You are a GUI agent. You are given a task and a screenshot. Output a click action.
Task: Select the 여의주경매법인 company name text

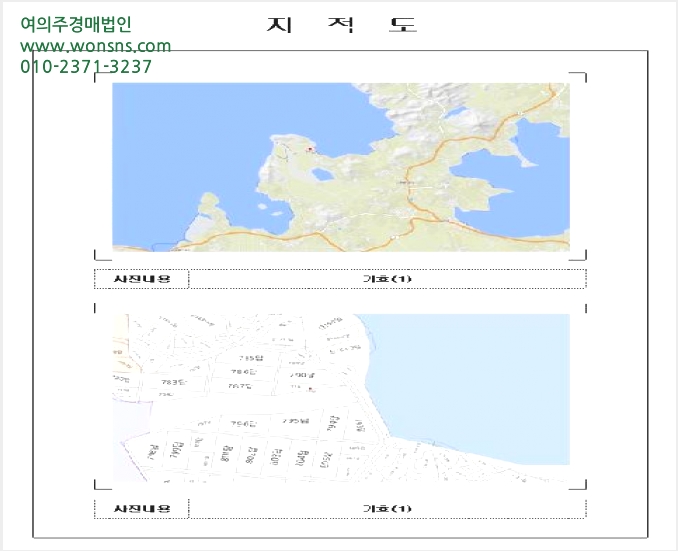point(76,24)
